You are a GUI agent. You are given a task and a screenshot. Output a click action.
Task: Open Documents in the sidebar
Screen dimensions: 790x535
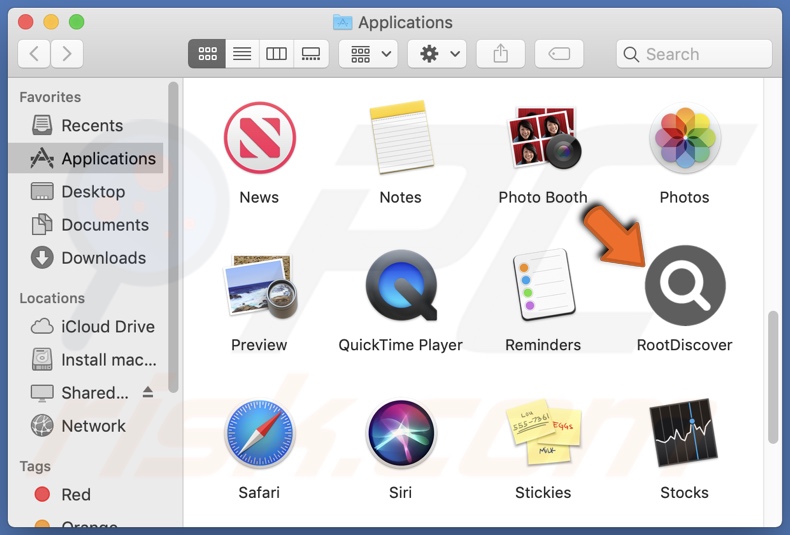click(86, 225)
